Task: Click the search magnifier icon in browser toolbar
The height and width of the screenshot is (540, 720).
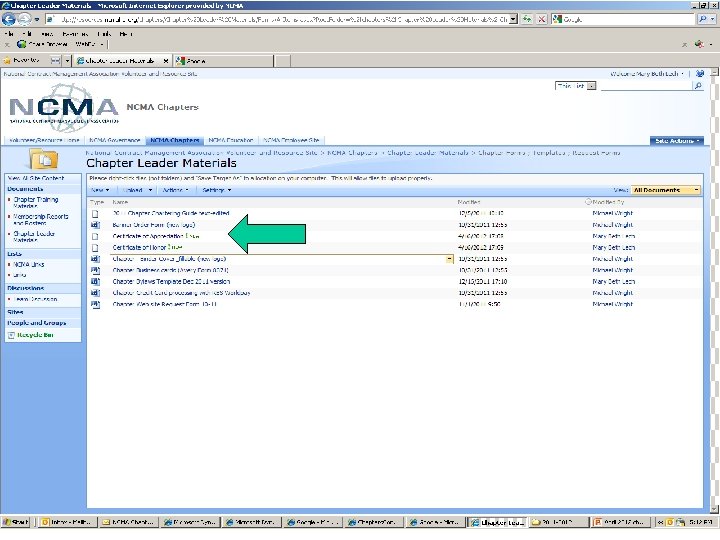Action: pos(703,19)
